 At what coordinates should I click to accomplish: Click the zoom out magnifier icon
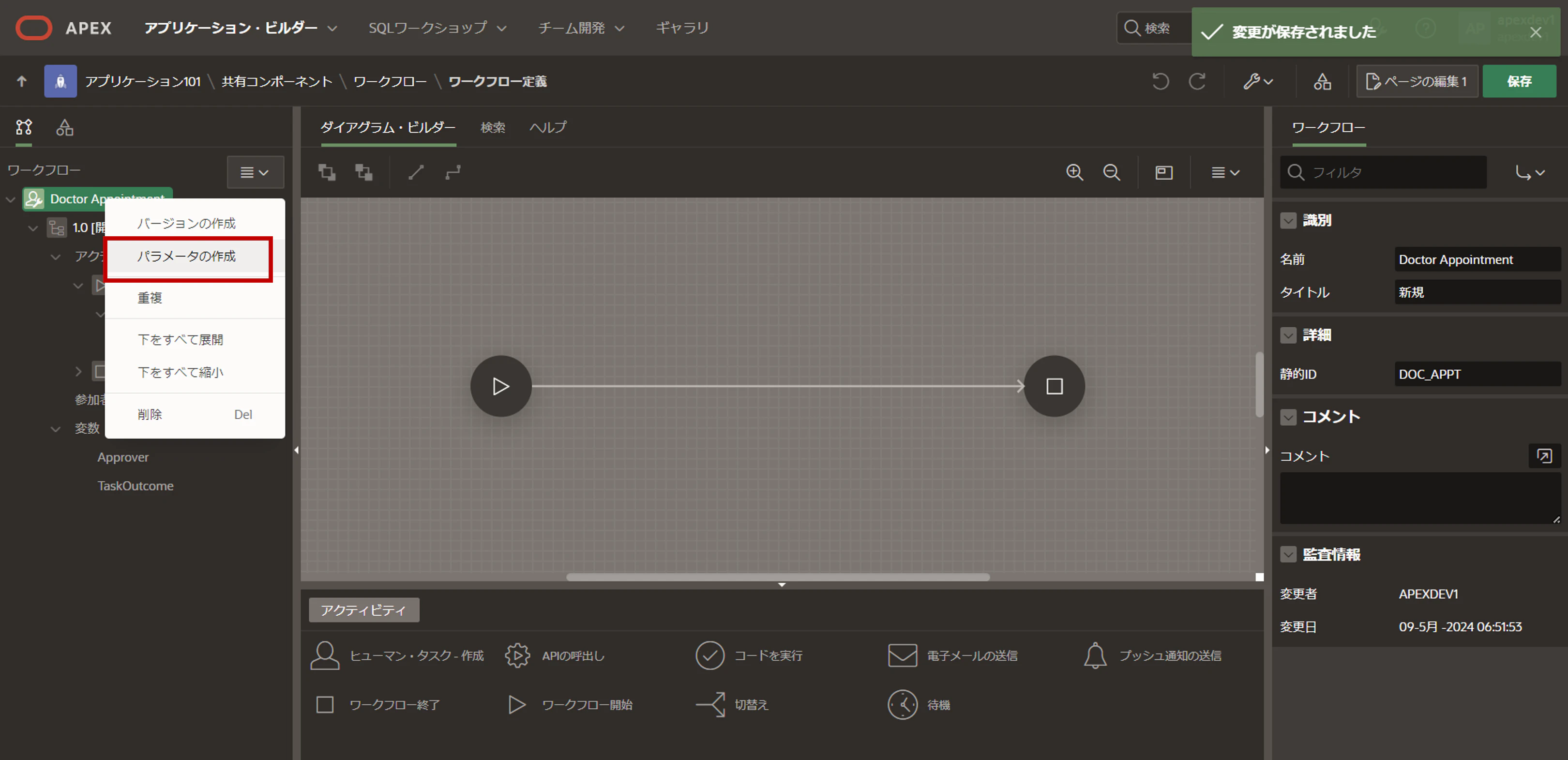[x=1112, y=172]
